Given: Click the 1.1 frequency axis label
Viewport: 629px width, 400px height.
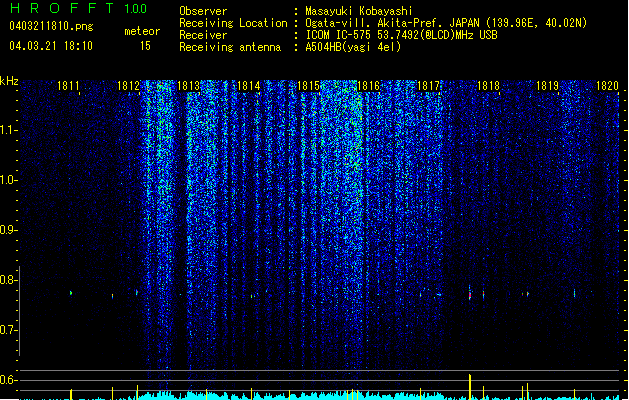Looking at the screenshot, I should pos(8,130).
